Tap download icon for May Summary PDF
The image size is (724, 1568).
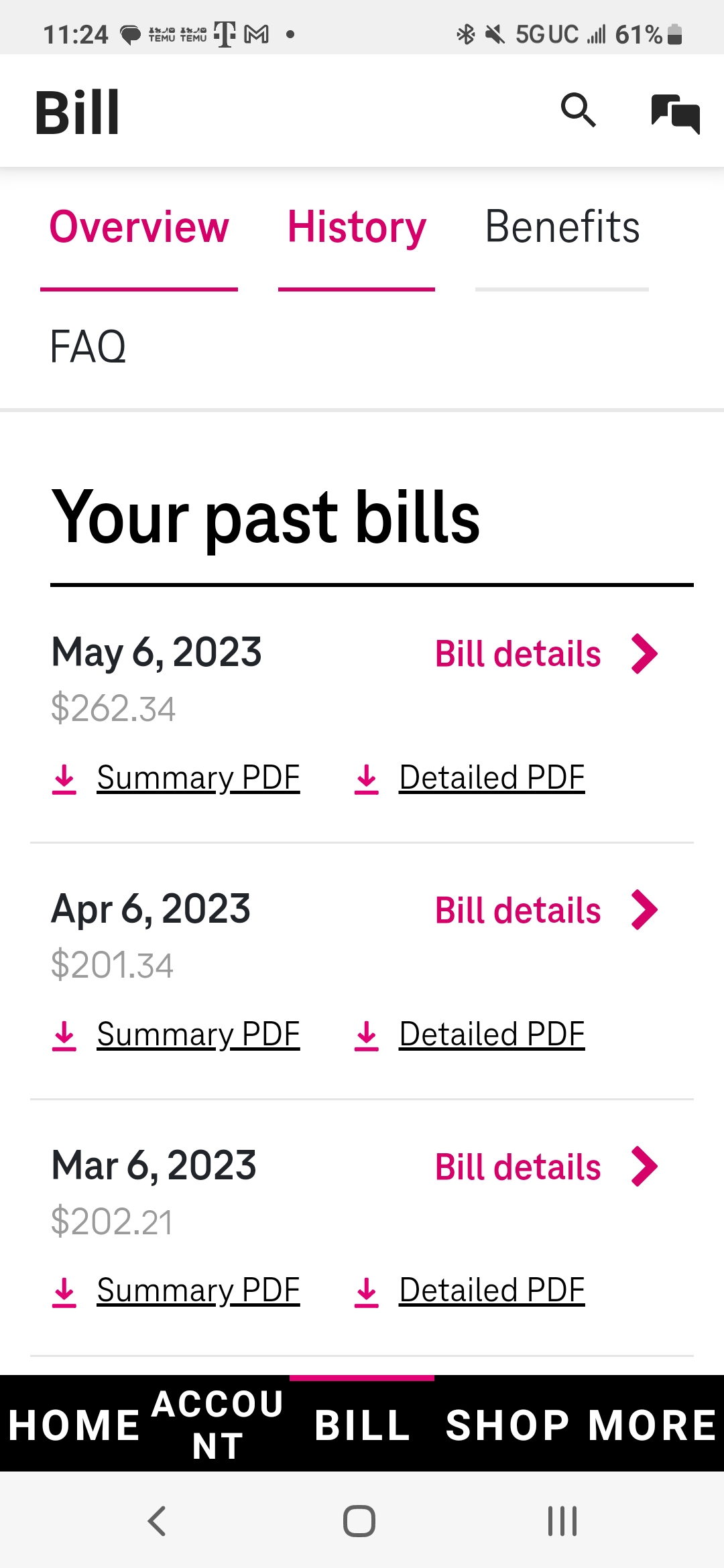tap(64, 779)
